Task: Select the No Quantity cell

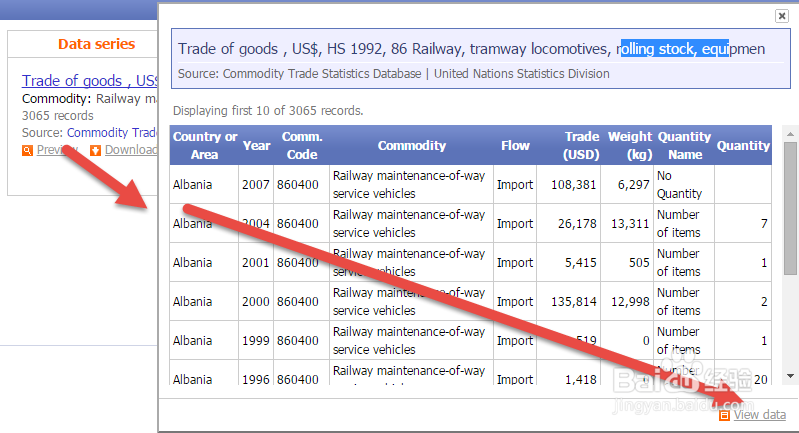Action: (x=684, y=184)
